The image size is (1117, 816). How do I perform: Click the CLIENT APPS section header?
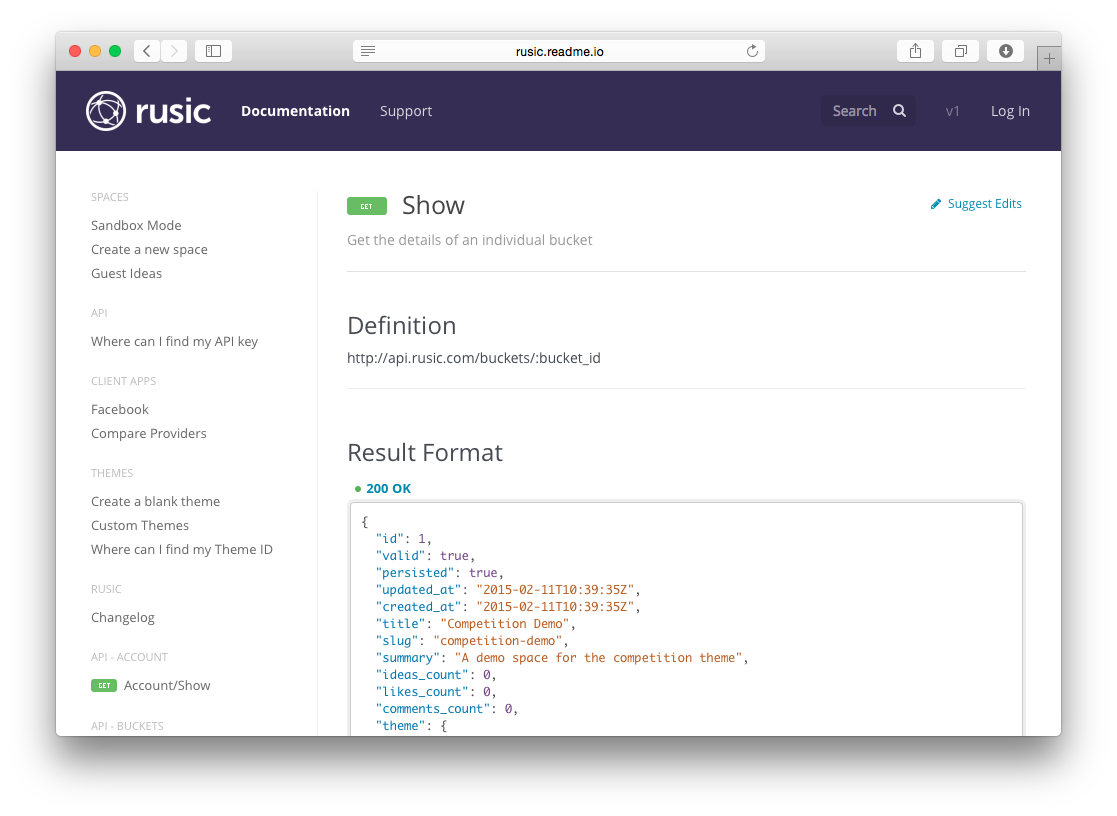point(123,381)
